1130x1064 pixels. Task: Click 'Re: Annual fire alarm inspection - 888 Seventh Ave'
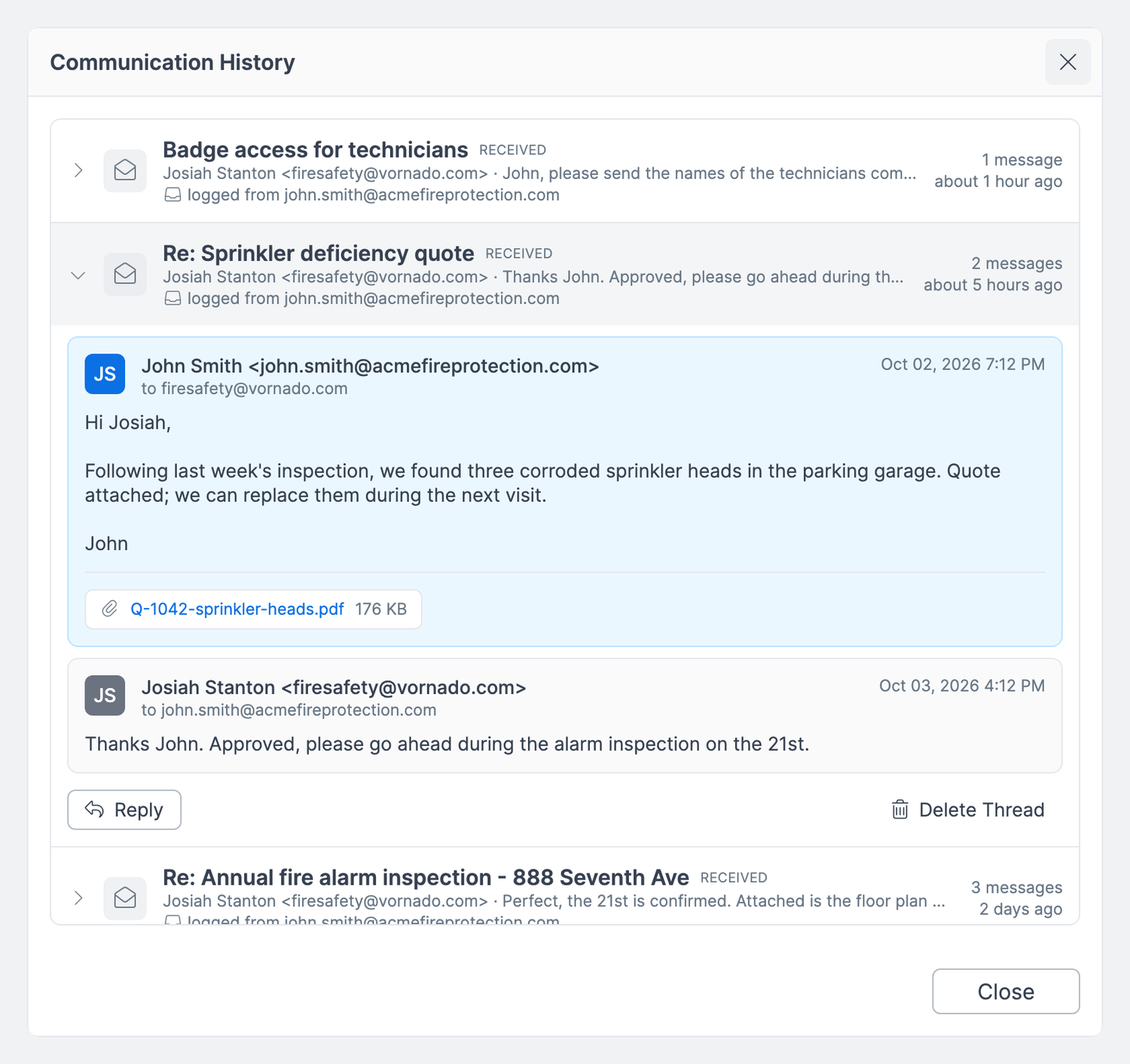coord(426,877)
